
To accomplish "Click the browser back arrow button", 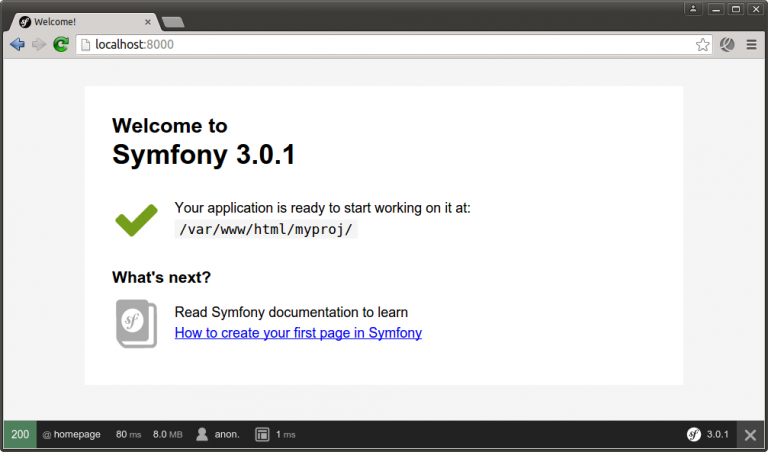I will click(17, 44).
